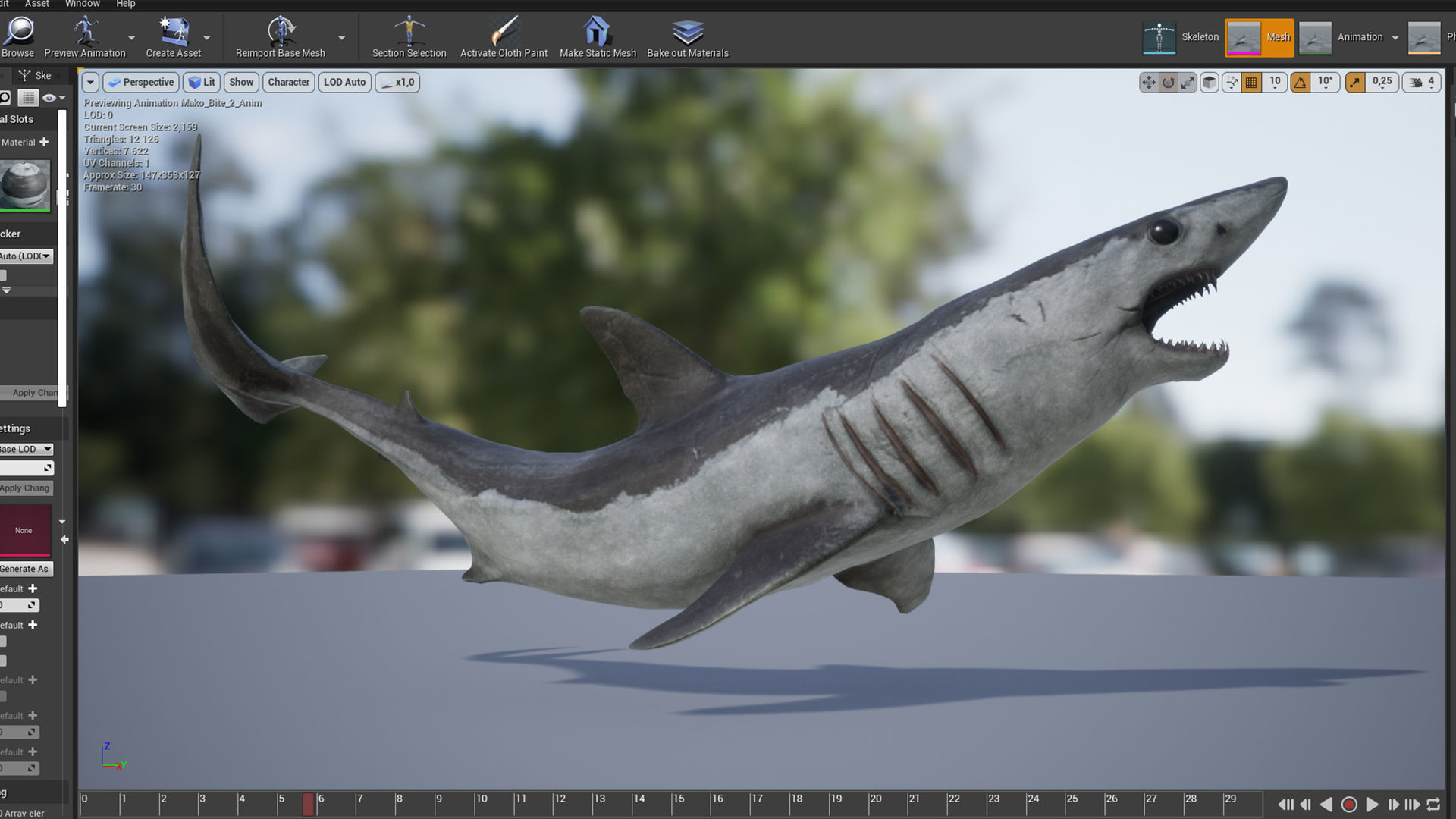Expand the Base LOD combo box

[x=27, y=449]
